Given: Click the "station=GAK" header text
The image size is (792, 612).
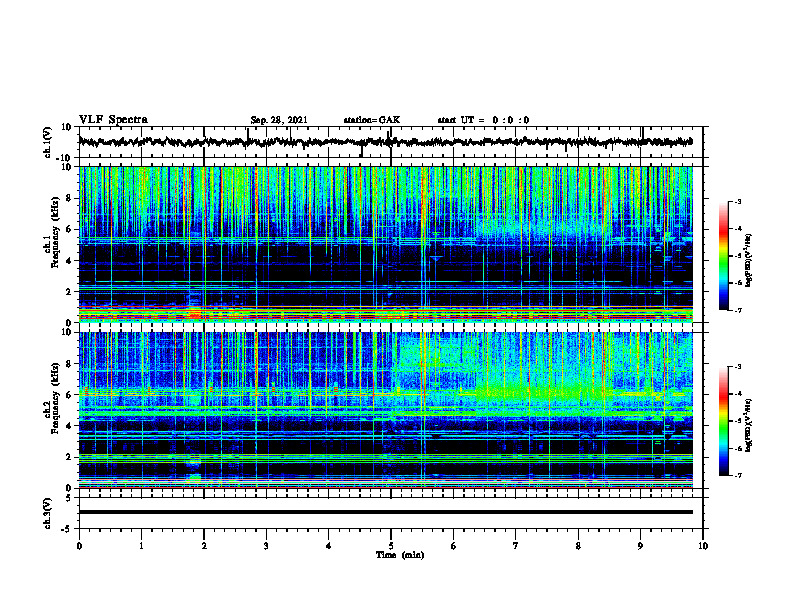Looking at the screenshot, I should click(x=372, y=120).
